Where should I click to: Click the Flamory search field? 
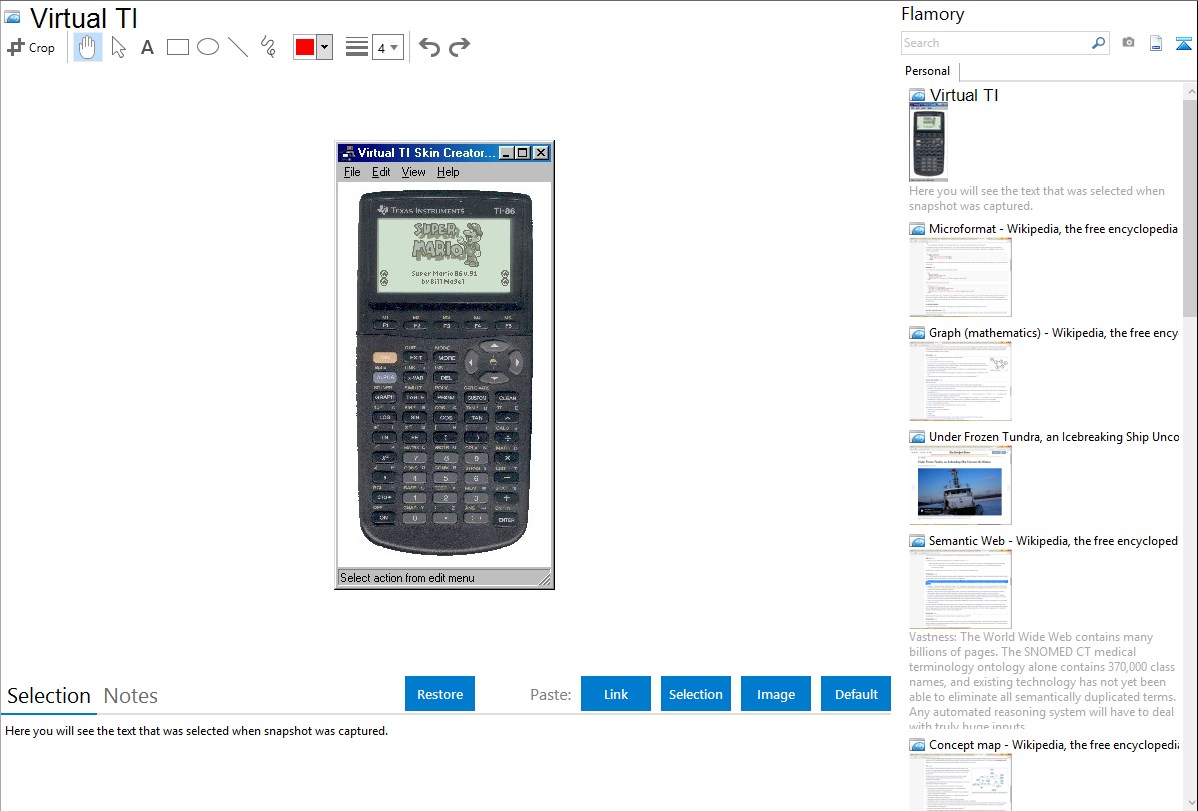tap(996, 43)
